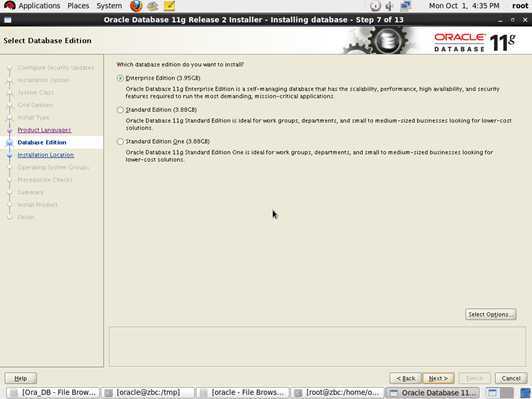Viewport: 532px width, 399px height.
Task: Launch Firefox from the top panel
Action: point(136,6)
